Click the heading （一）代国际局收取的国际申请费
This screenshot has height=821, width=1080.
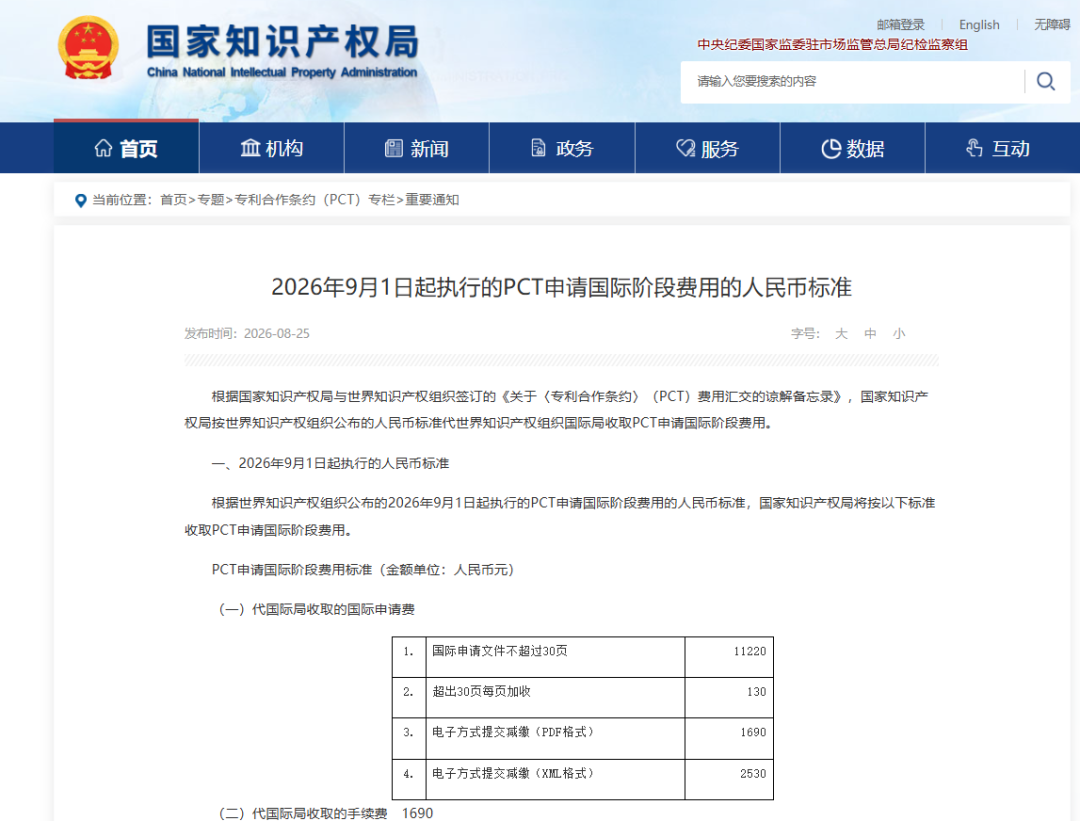click(317, 610)
